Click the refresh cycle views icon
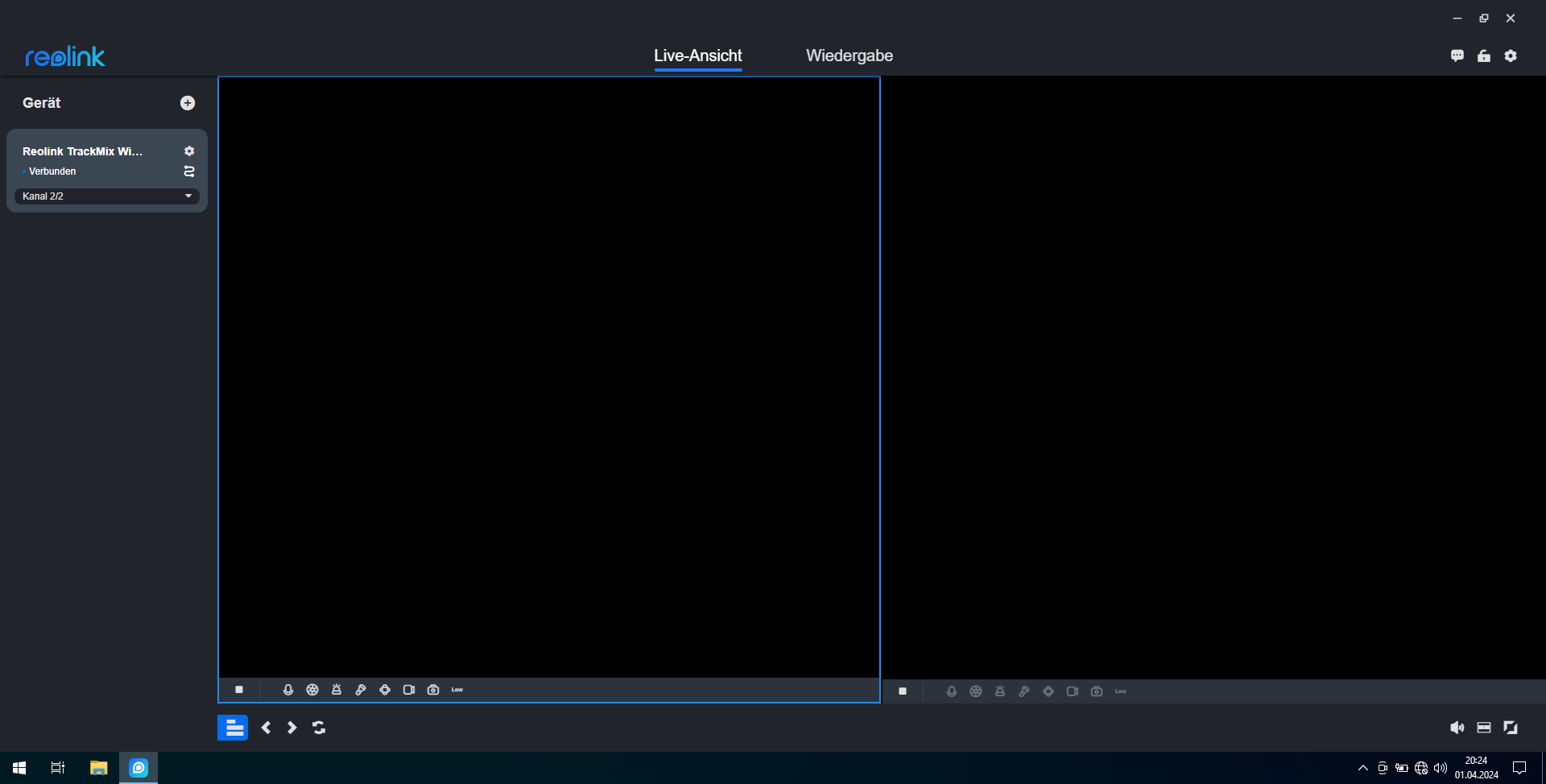The width and height of the screenshot is (1546, 784). click(319, 728)
